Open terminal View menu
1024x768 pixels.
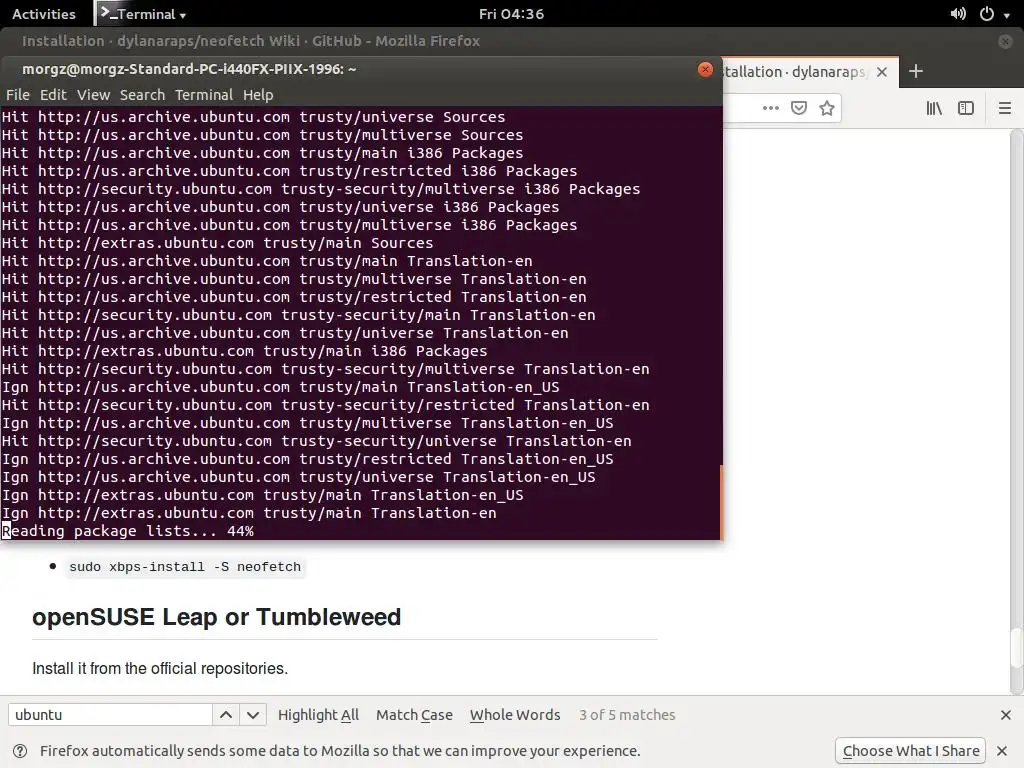[93, 95]
